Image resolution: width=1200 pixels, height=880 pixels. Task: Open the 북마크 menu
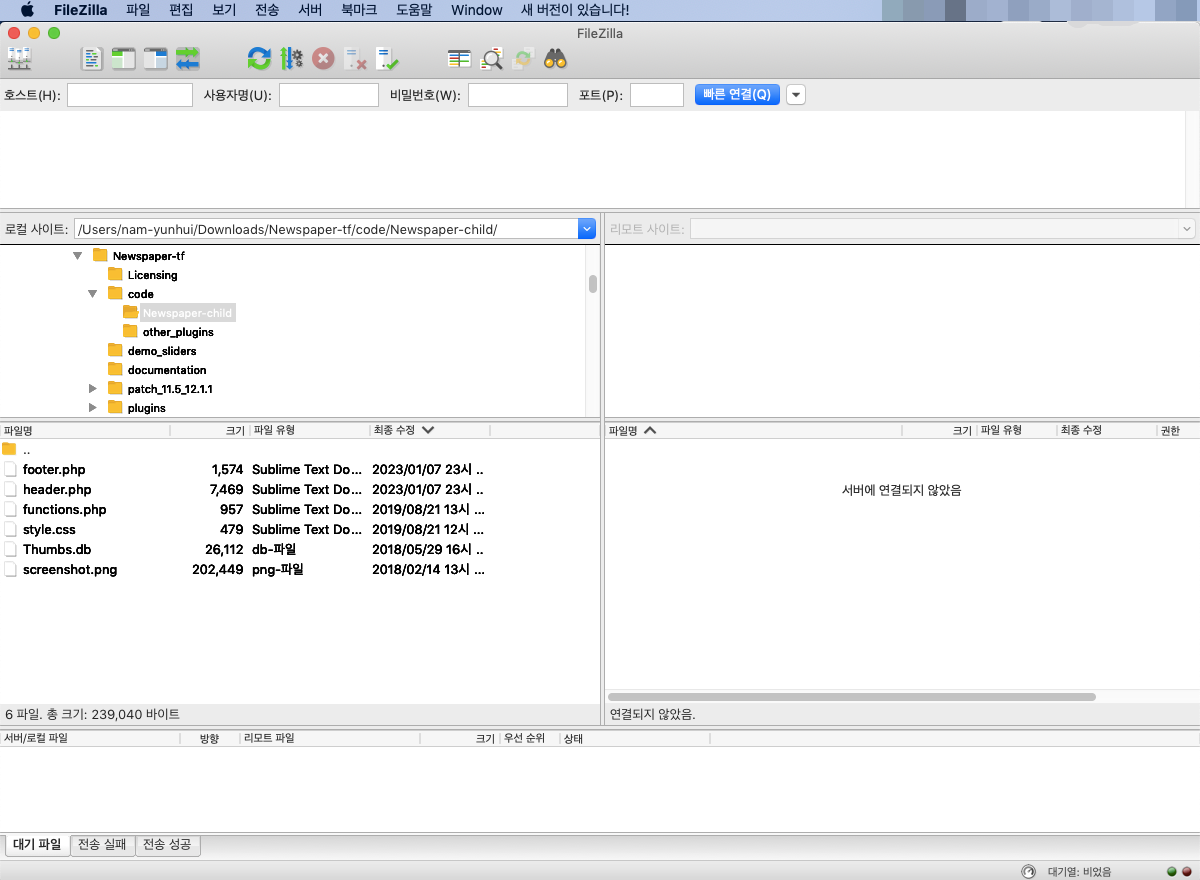(x=359, y=10)
